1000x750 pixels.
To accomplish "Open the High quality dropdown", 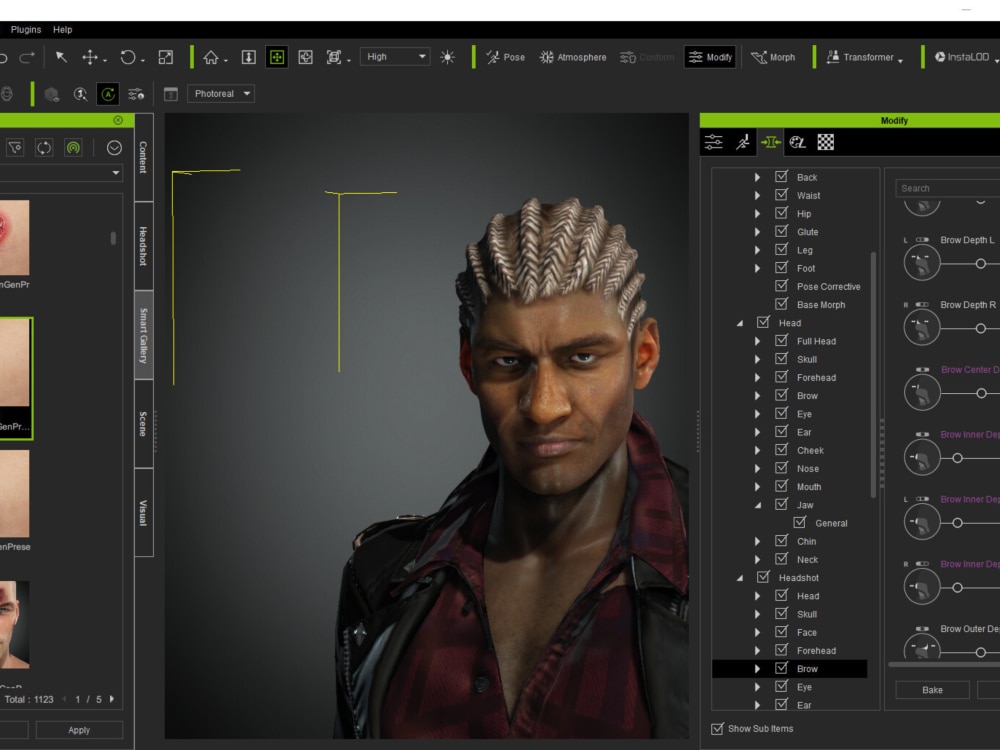I will pos(395,57).
